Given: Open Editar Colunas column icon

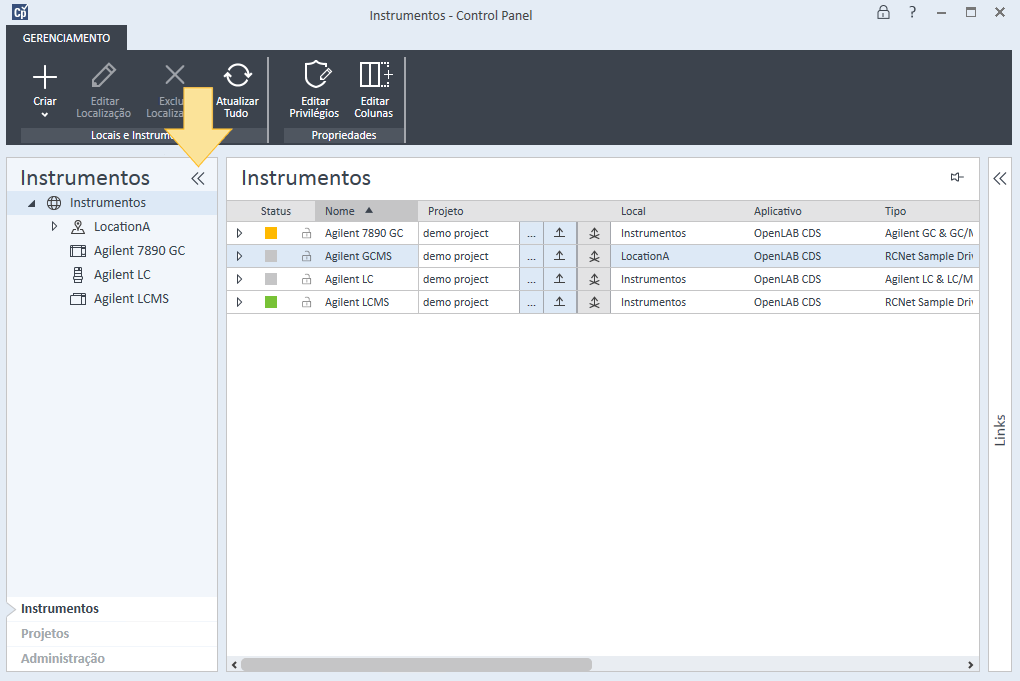Looking at the screenshot, I should pyautogui.click(x=375, y=75).
